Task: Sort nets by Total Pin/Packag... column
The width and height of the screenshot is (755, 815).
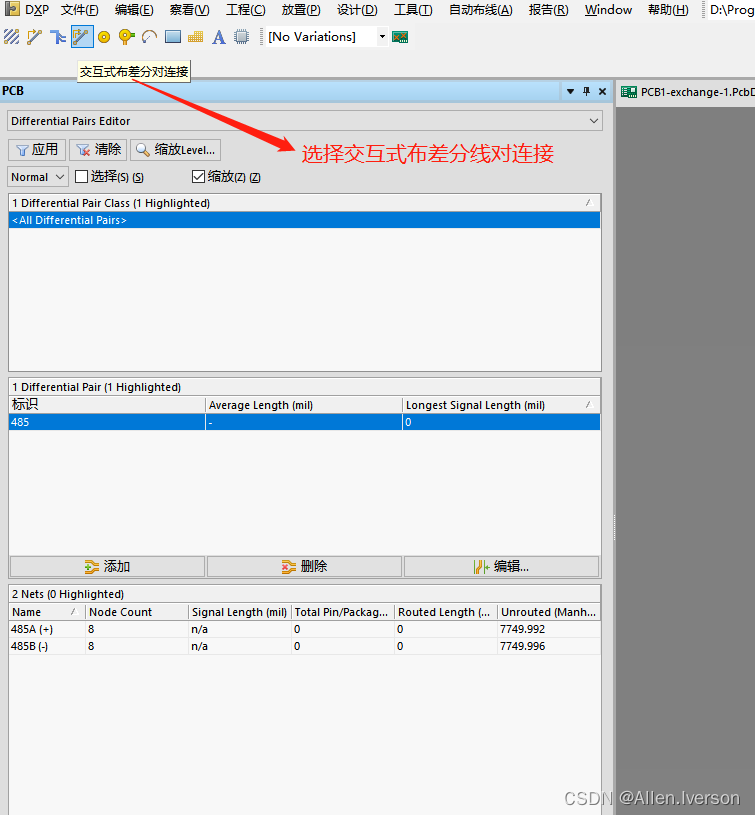Action: pos(342,612)
